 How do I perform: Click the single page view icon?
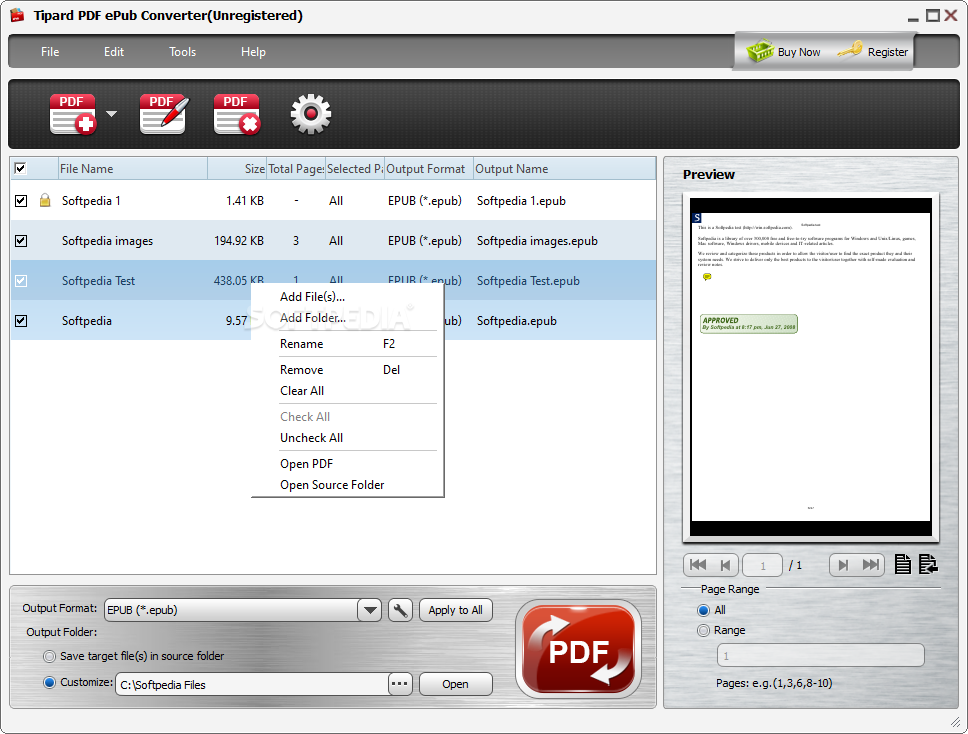click(x=903, y=564)
